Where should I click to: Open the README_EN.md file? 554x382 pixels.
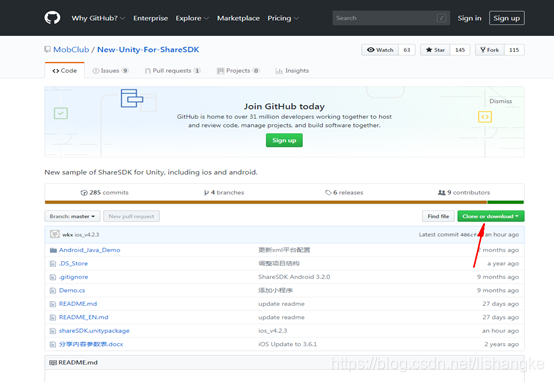click(83, 317)
